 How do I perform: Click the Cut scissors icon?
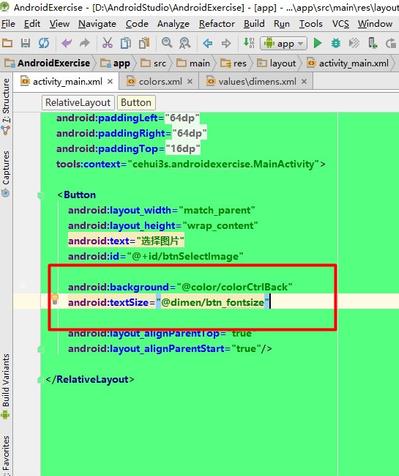[x=107, y=43]
